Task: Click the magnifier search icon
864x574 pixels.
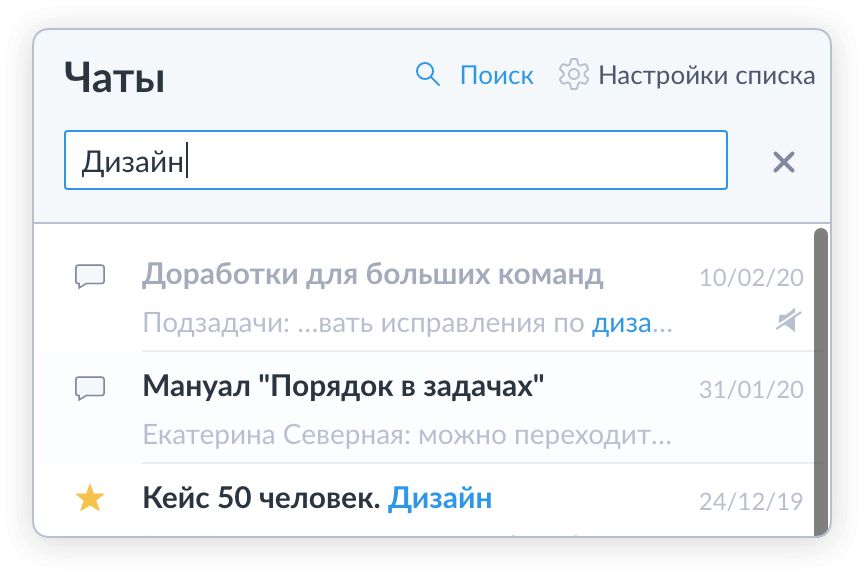Action: [427, 75]
